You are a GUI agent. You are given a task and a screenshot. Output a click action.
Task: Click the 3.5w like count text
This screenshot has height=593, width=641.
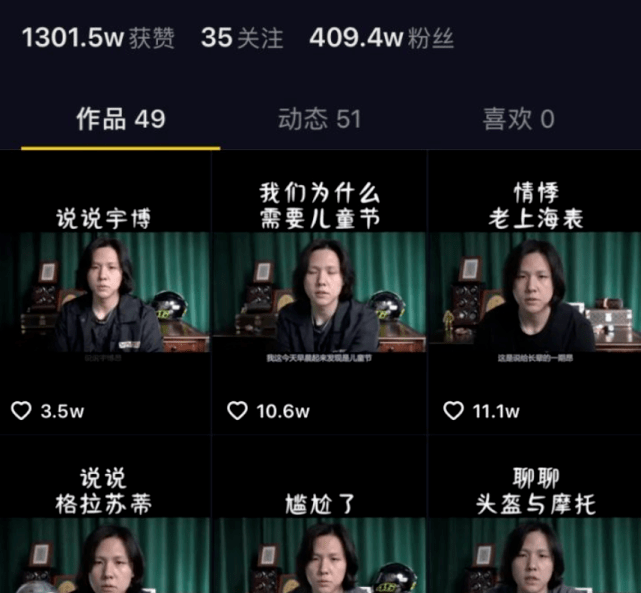click(x=62, y=412)
